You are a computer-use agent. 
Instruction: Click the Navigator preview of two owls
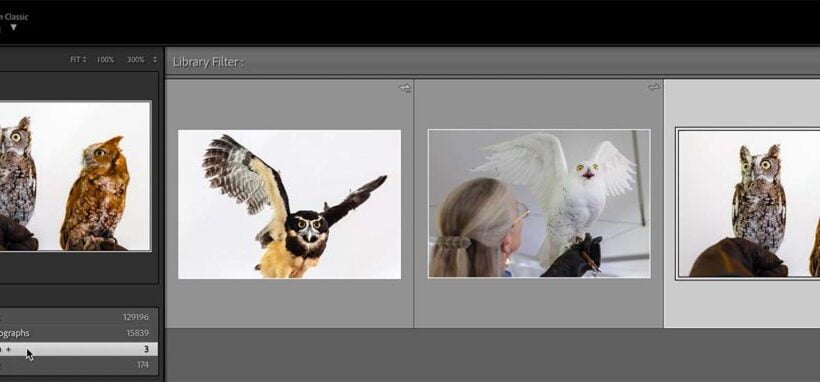[x=75, y=176]
